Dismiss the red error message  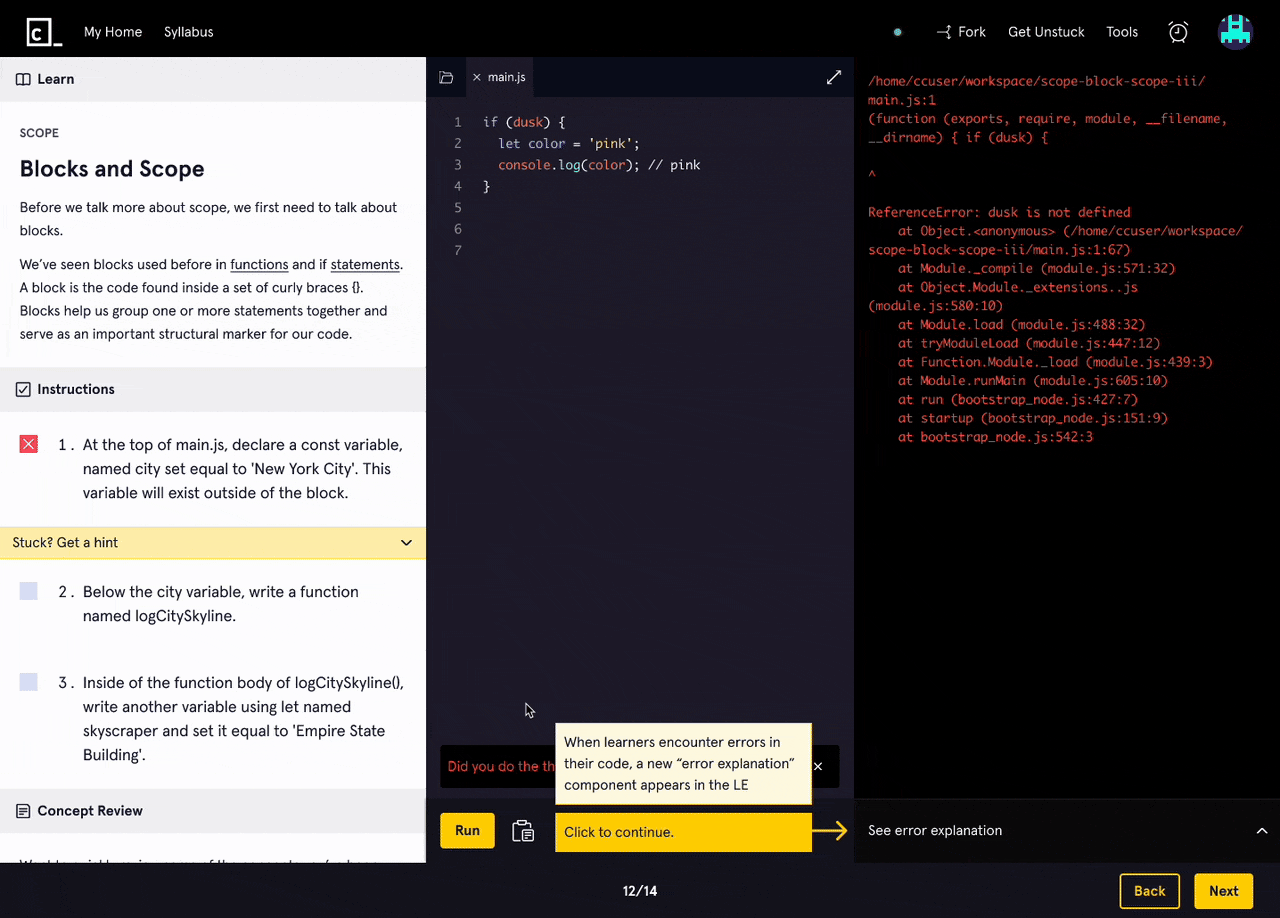point(818,766)
